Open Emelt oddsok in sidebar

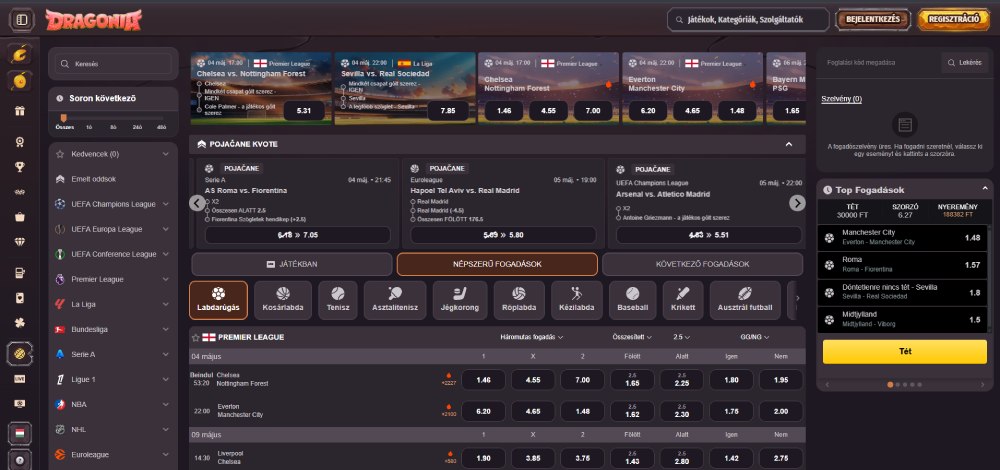pyautogui.click(x=113, y=179)
